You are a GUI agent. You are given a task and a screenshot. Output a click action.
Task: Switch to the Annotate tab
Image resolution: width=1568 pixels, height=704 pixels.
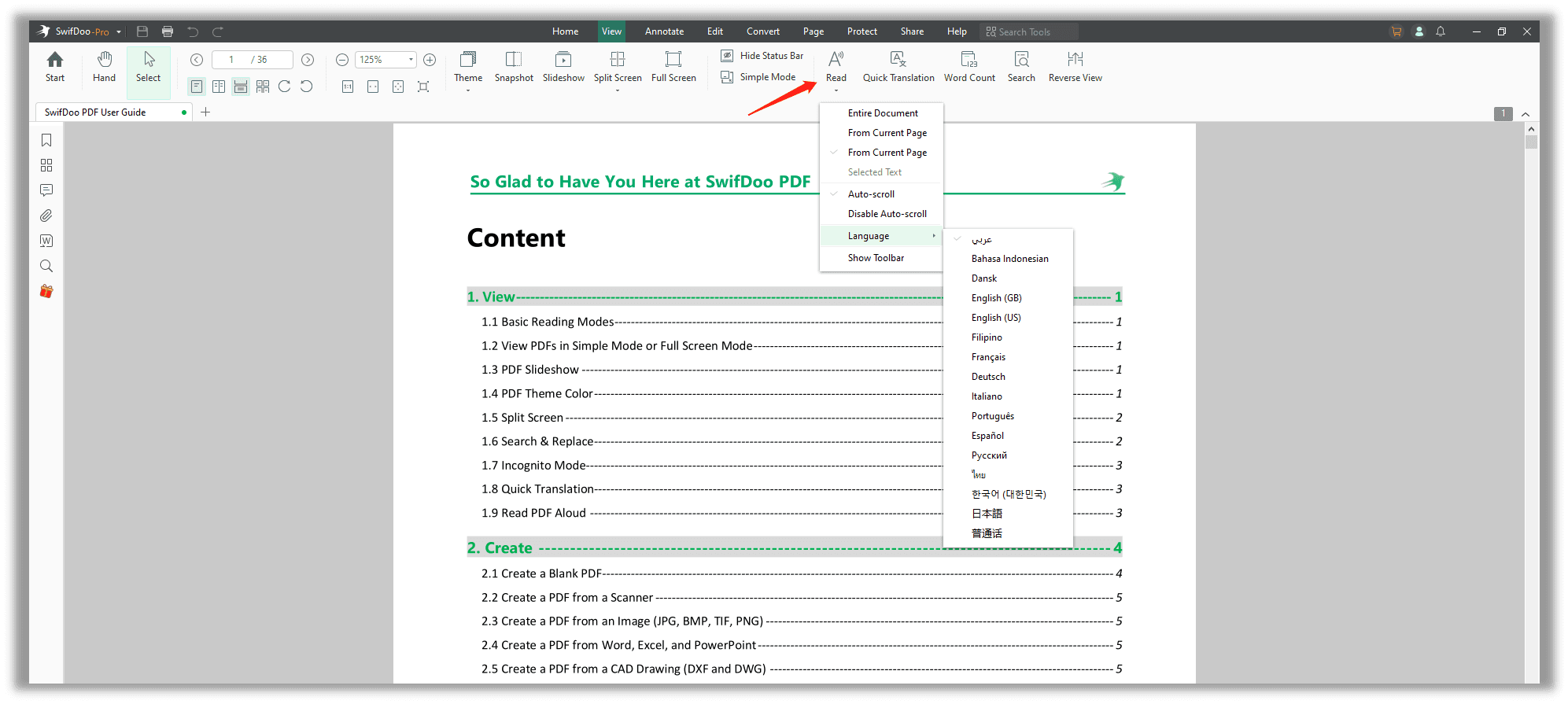tap(664, 31)
